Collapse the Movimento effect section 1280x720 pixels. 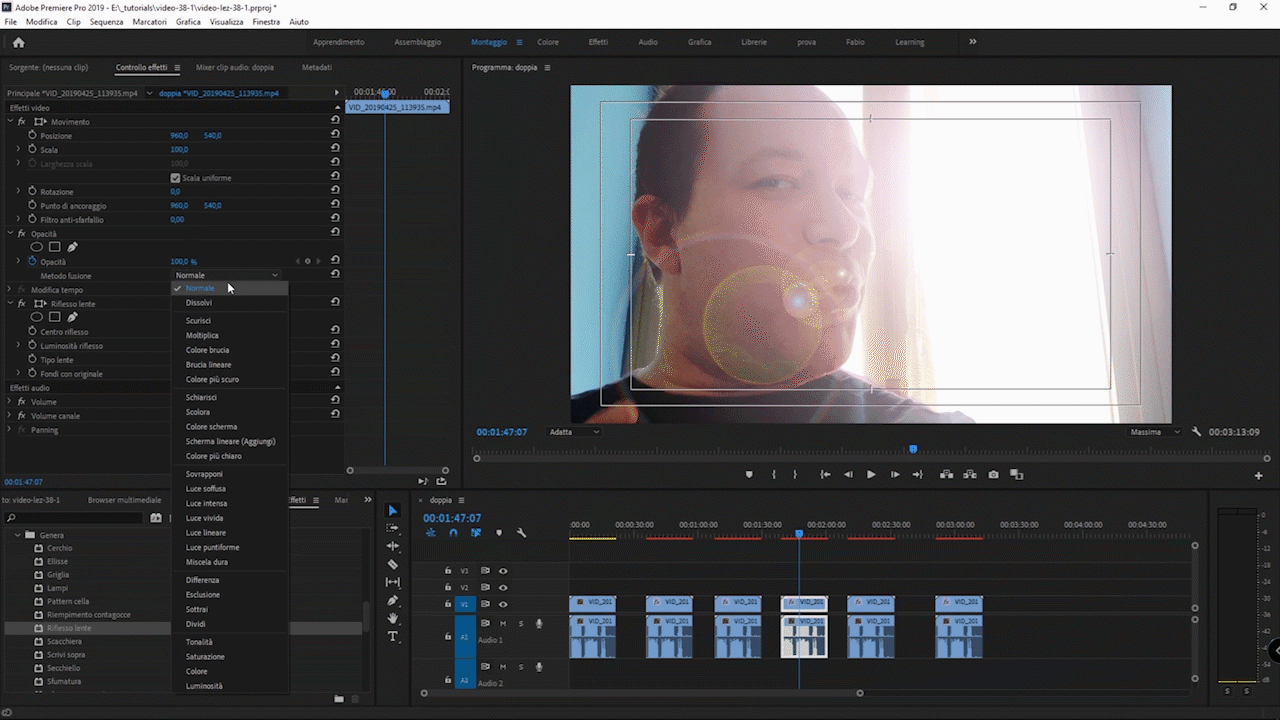click(x=10, y=122)
